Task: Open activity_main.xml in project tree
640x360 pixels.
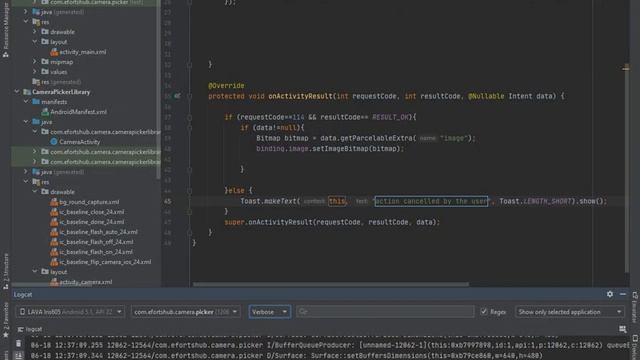Action: 78,52
